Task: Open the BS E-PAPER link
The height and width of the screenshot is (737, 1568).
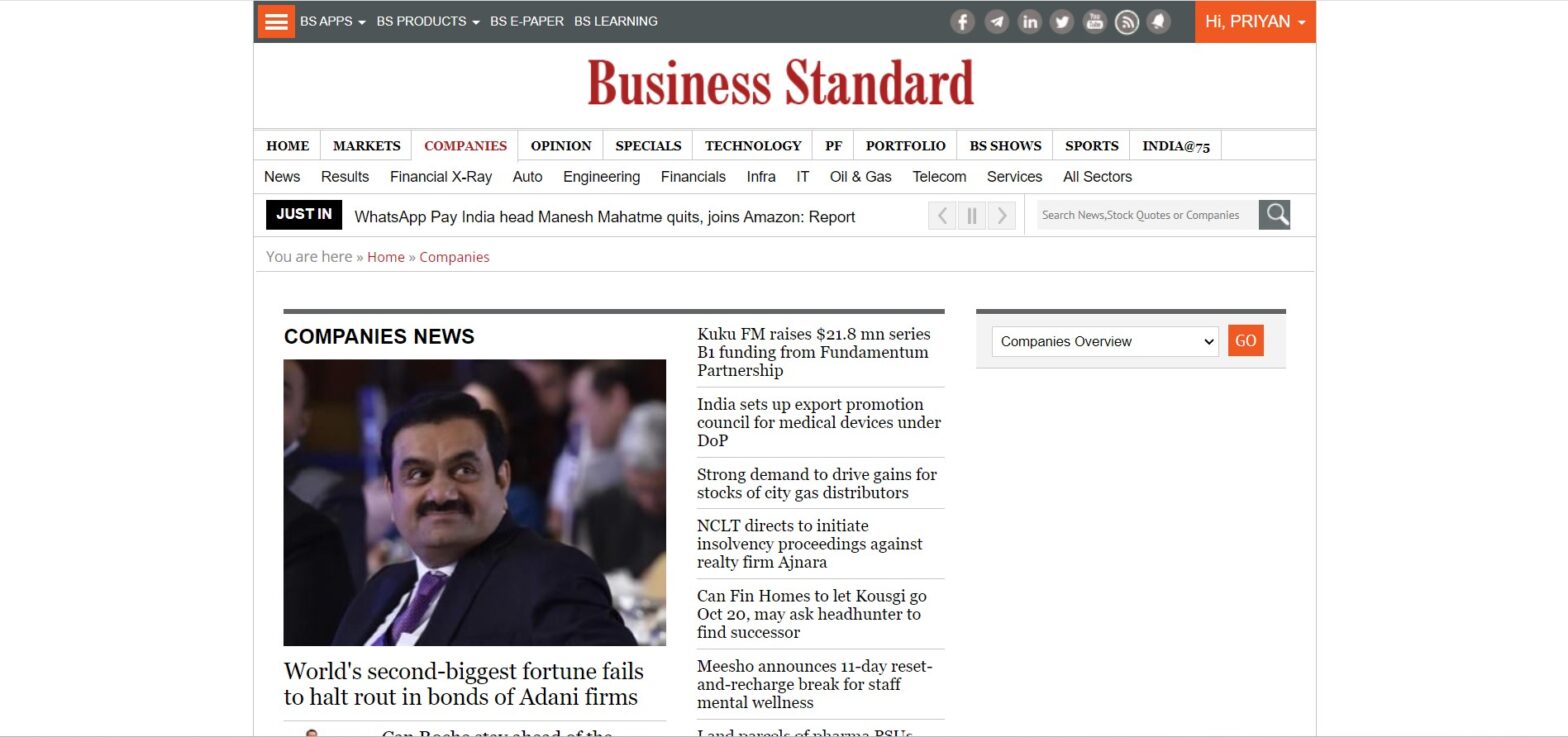Action: tap(527, 21)
